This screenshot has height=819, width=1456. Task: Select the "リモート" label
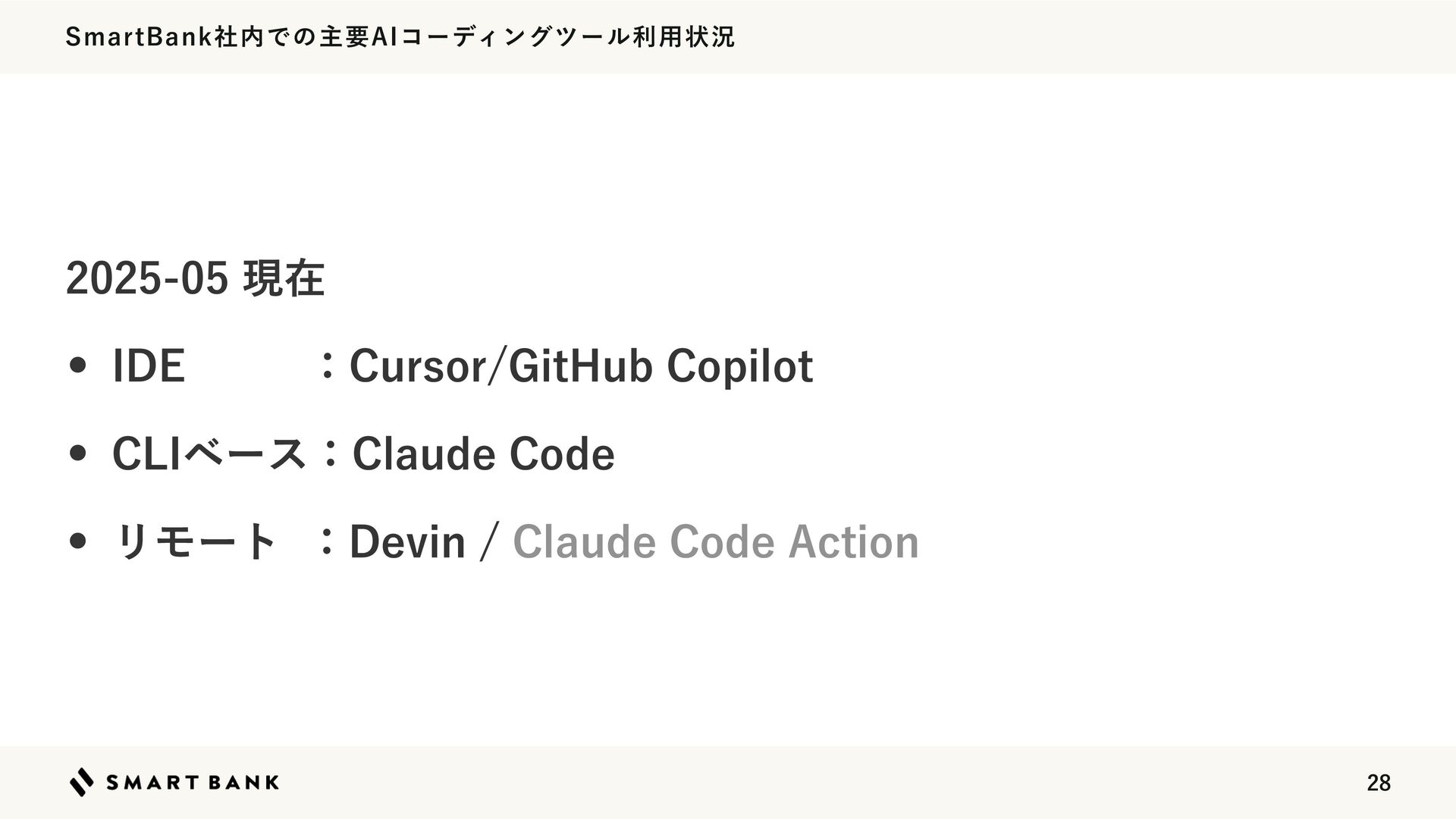(x=194, y=541)
